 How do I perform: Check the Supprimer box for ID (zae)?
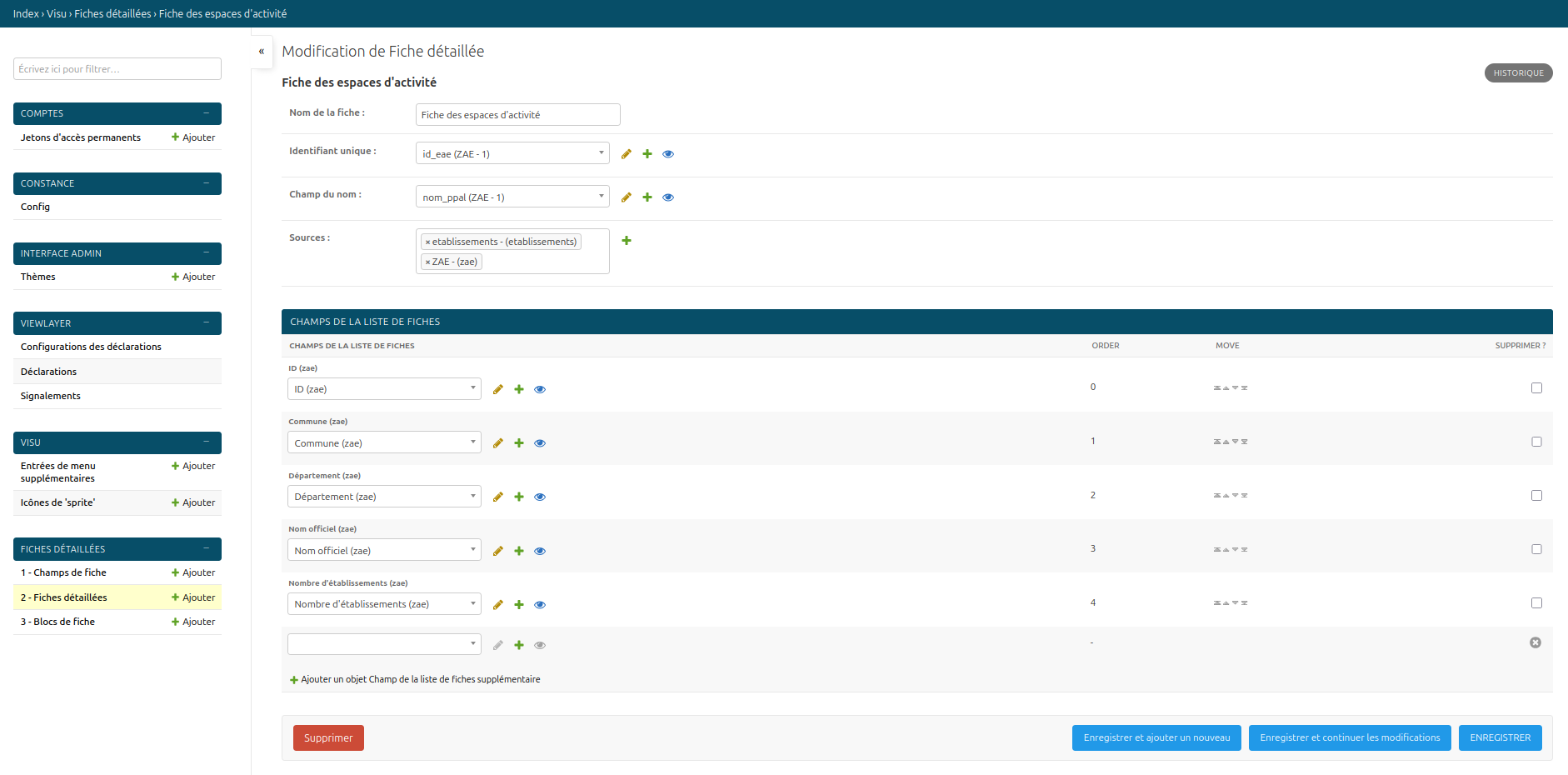click(1536, 387)
